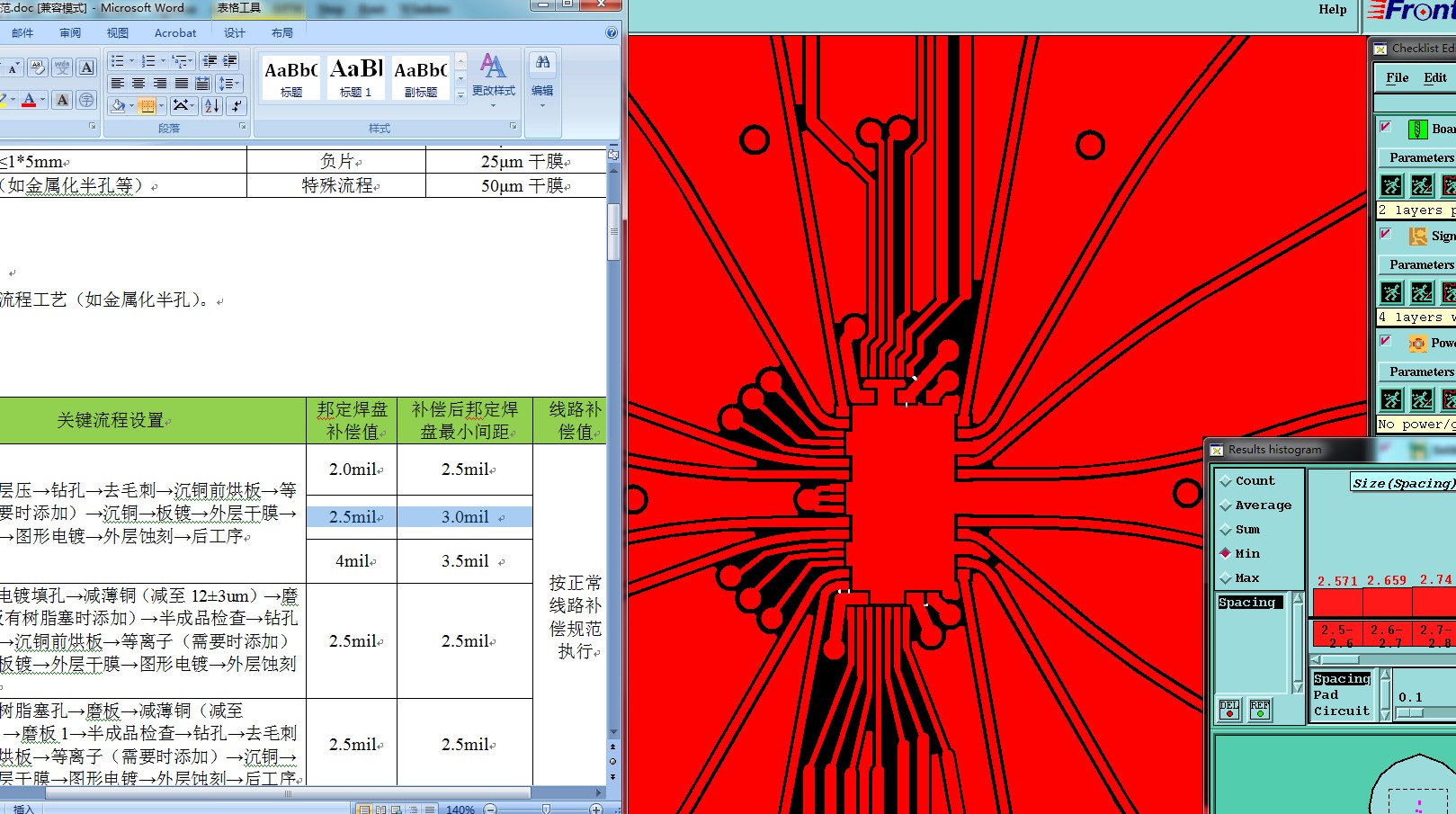Decrease paragraph indent in Word
Image resolution: width=1456 pixels, height=814 pixels.
tap(210, 61)
